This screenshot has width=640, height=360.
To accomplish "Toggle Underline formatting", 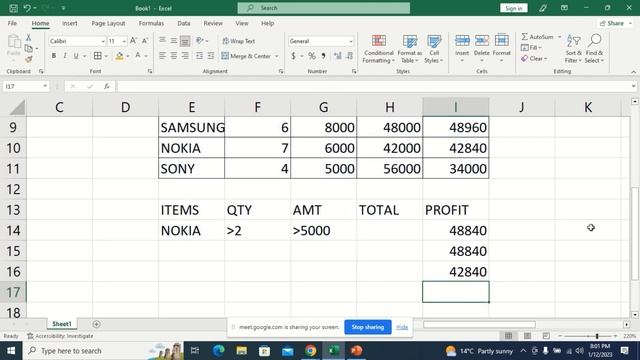I will coord(76,56).
